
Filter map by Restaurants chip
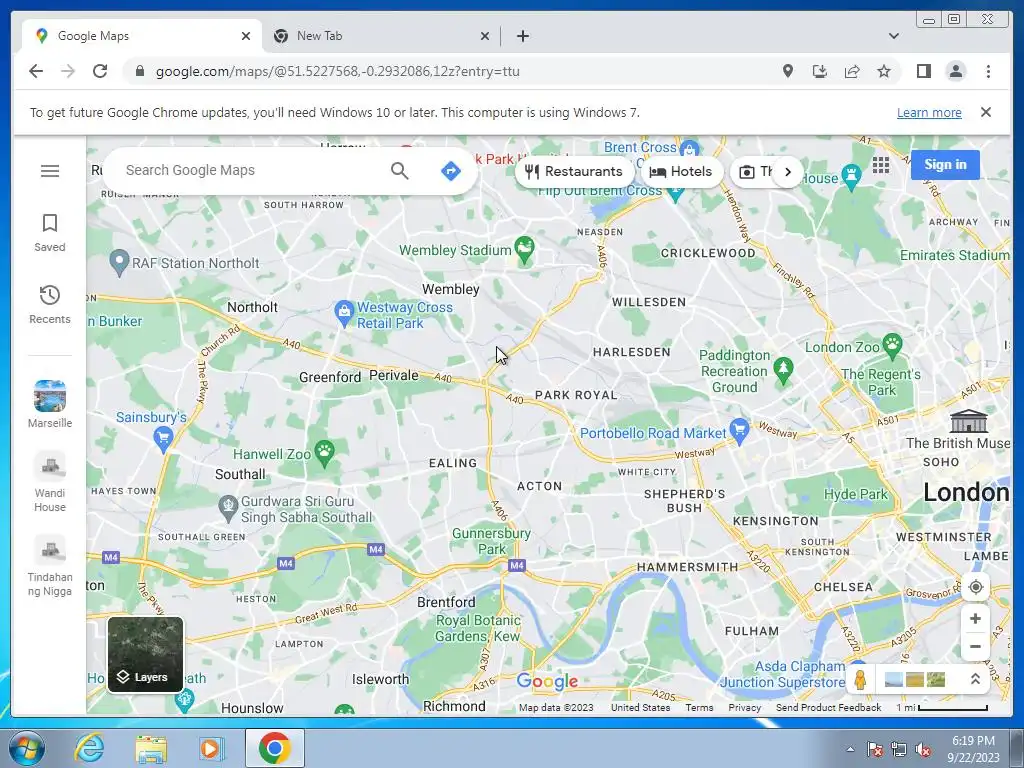click(x=574, y=172)
